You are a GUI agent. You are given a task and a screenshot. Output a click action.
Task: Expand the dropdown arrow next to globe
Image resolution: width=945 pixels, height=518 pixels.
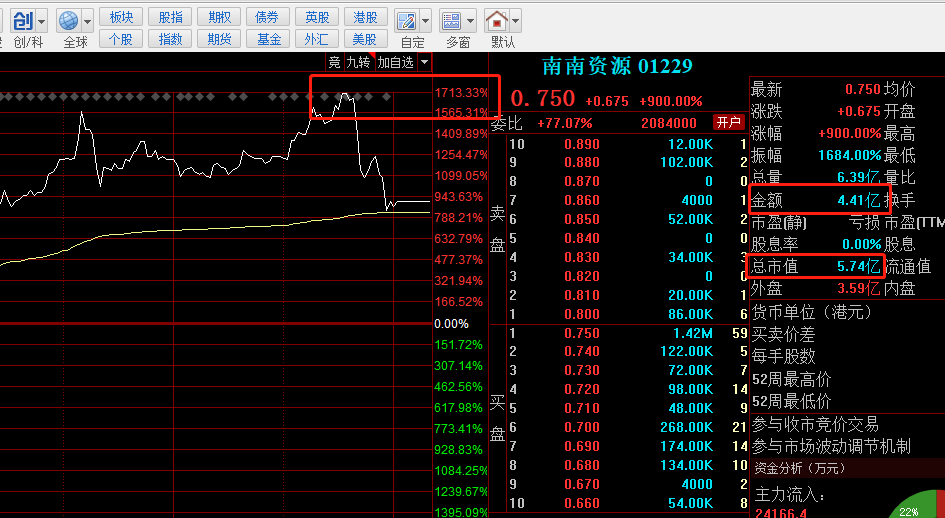tap(87, 22)
